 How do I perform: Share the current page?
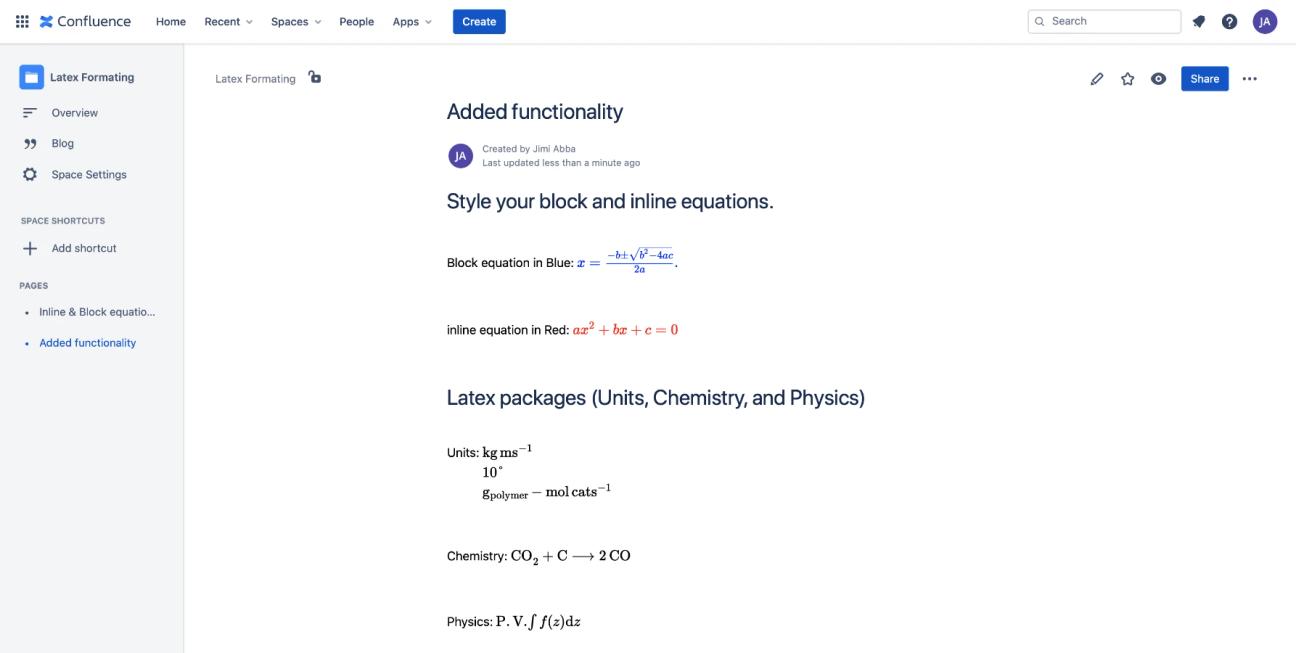click(1205, 78)
